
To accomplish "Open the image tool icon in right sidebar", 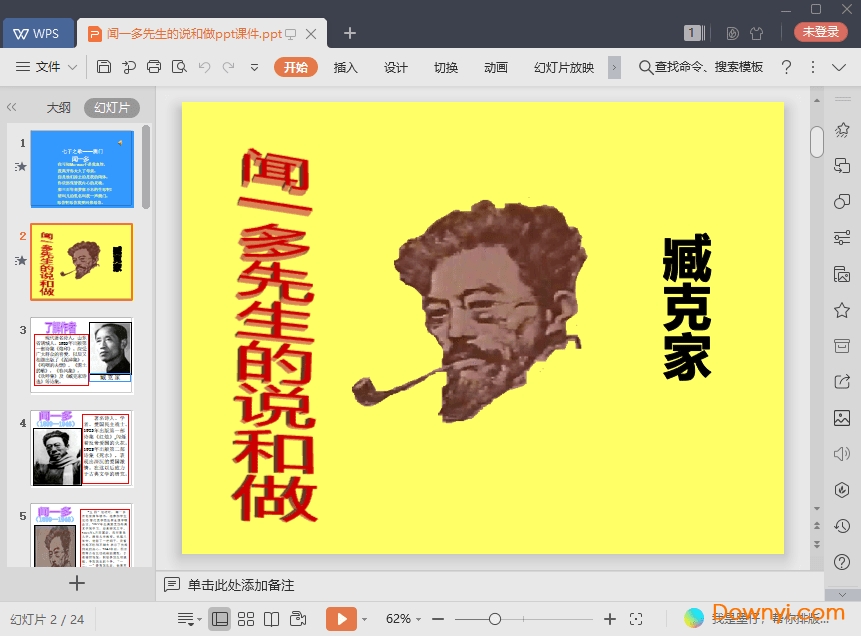I will click(x=844, y=418).
